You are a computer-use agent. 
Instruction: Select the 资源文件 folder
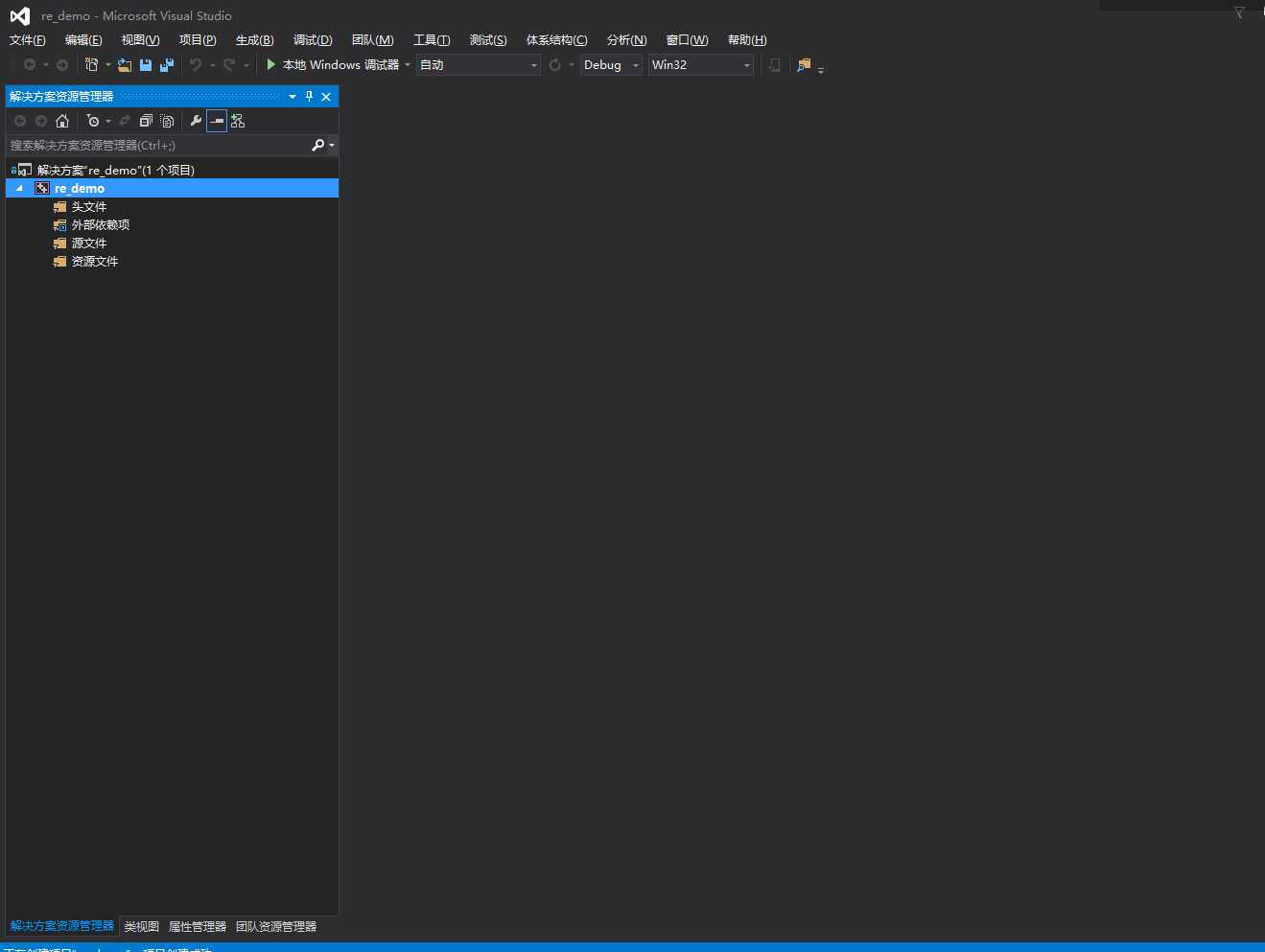pos(94,261)
